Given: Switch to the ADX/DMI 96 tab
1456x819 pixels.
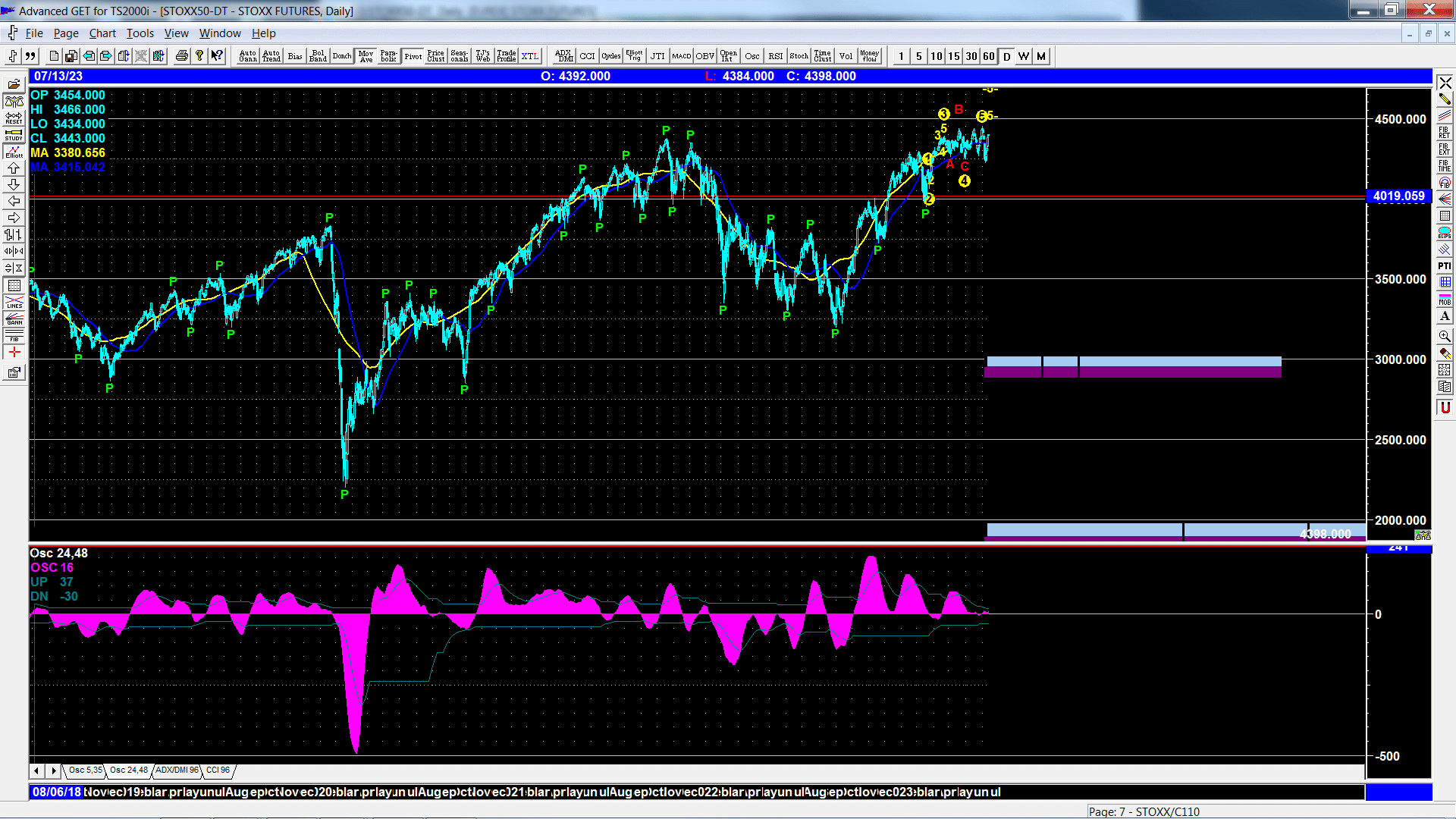Looking at the screenshot, I should (177, 770).
